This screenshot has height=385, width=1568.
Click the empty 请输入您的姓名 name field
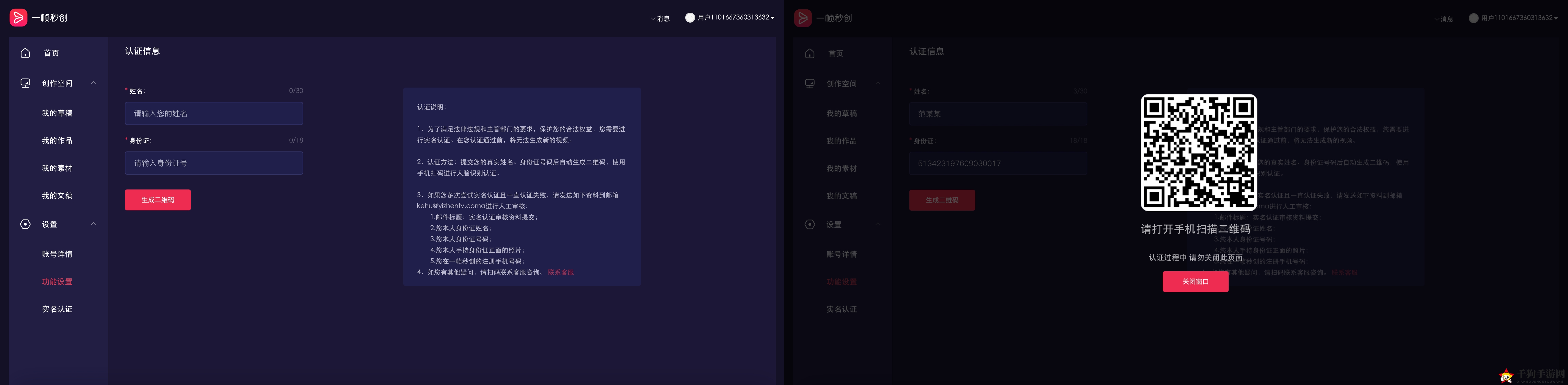tap(214, 113)
